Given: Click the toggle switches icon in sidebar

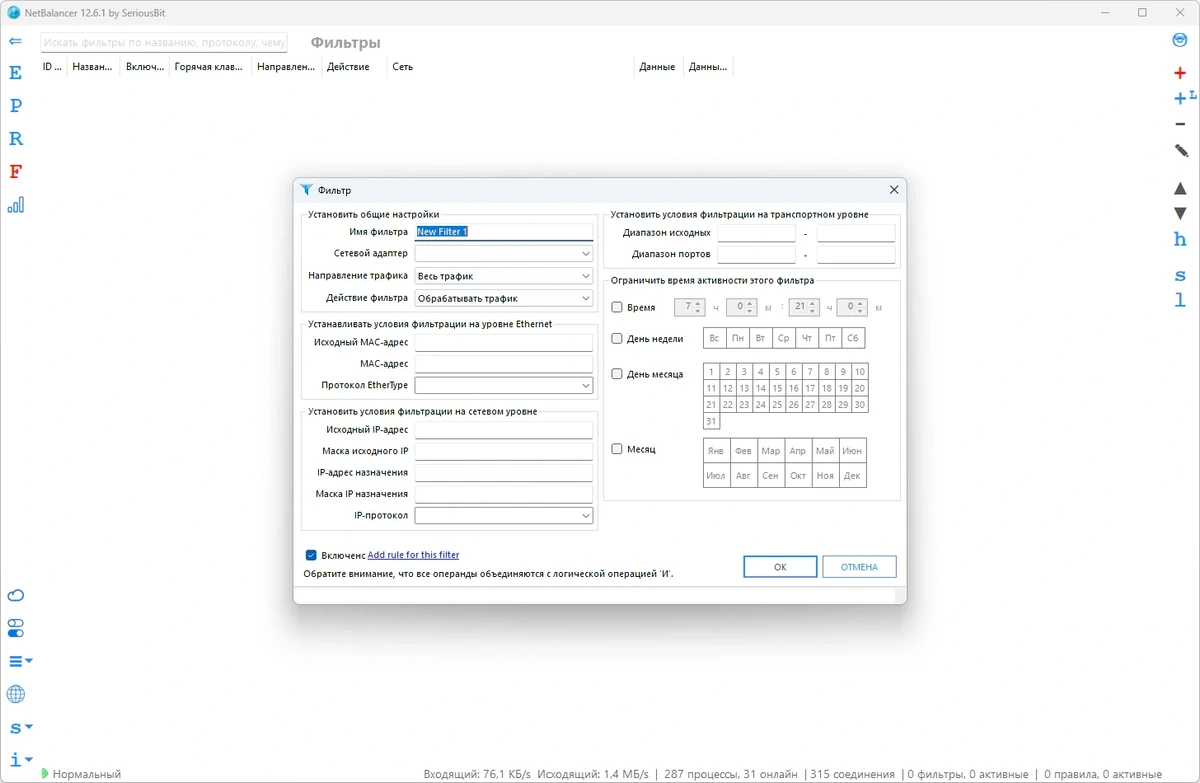Looking at the screenshot, I should coord(15,629).
